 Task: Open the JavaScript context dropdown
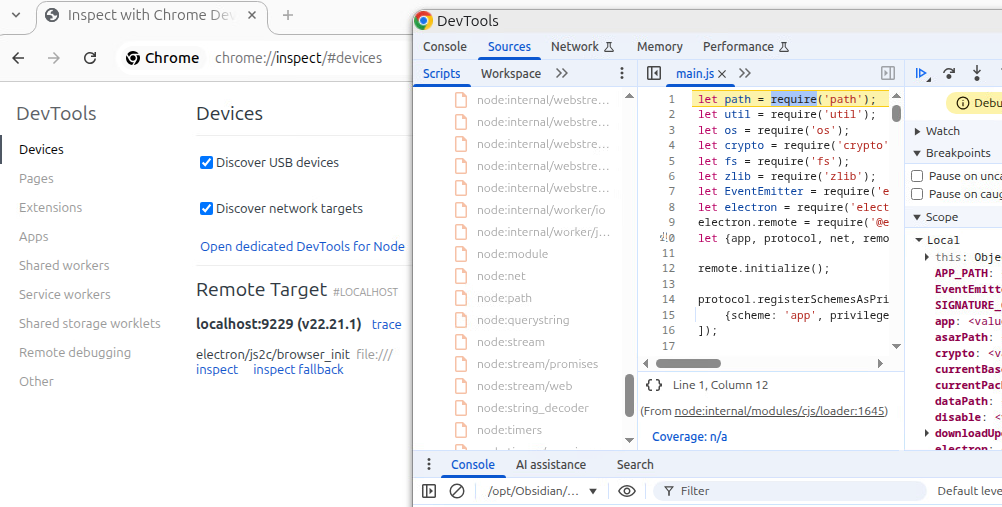543,491
